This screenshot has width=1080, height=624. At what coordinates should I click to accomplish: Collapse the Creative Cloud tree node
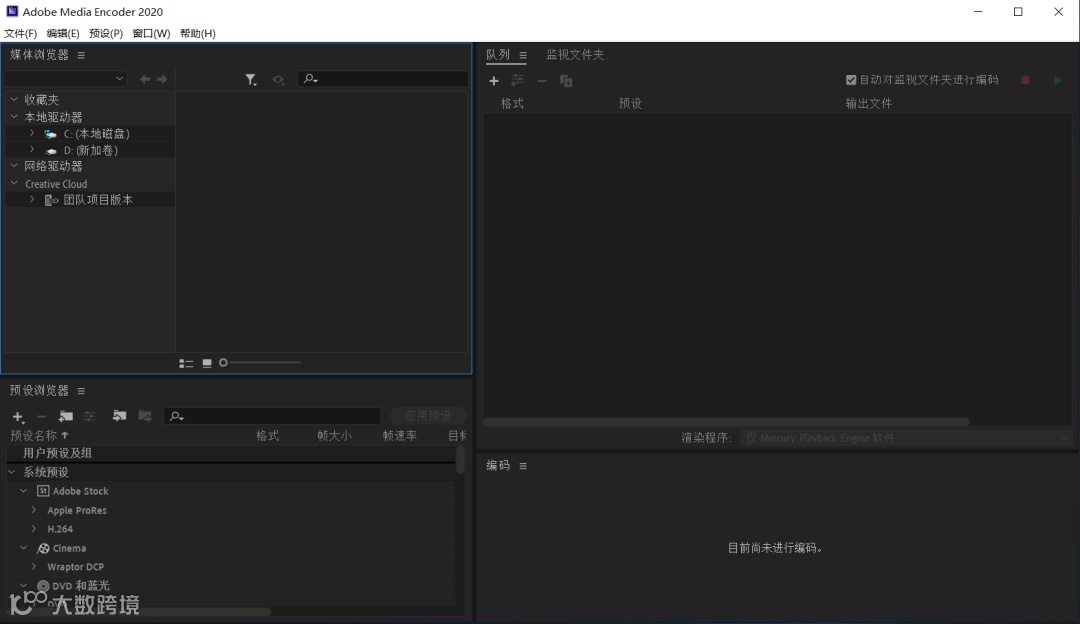[14, 183]
